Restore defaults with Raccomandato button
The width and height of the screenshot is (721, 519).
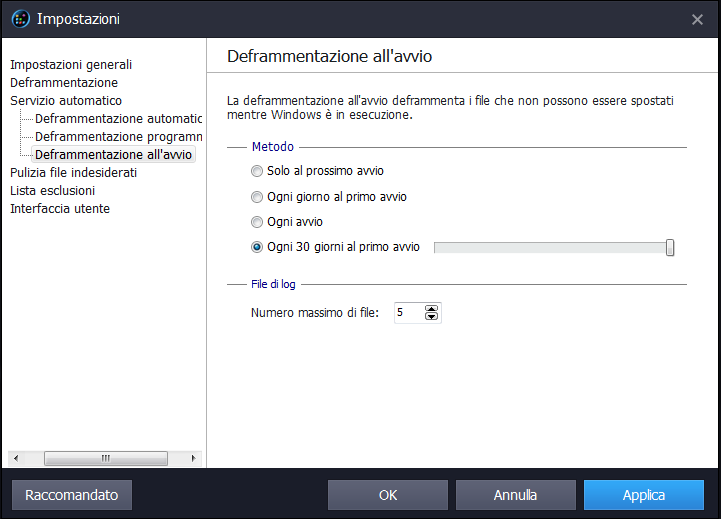(72, 495)
